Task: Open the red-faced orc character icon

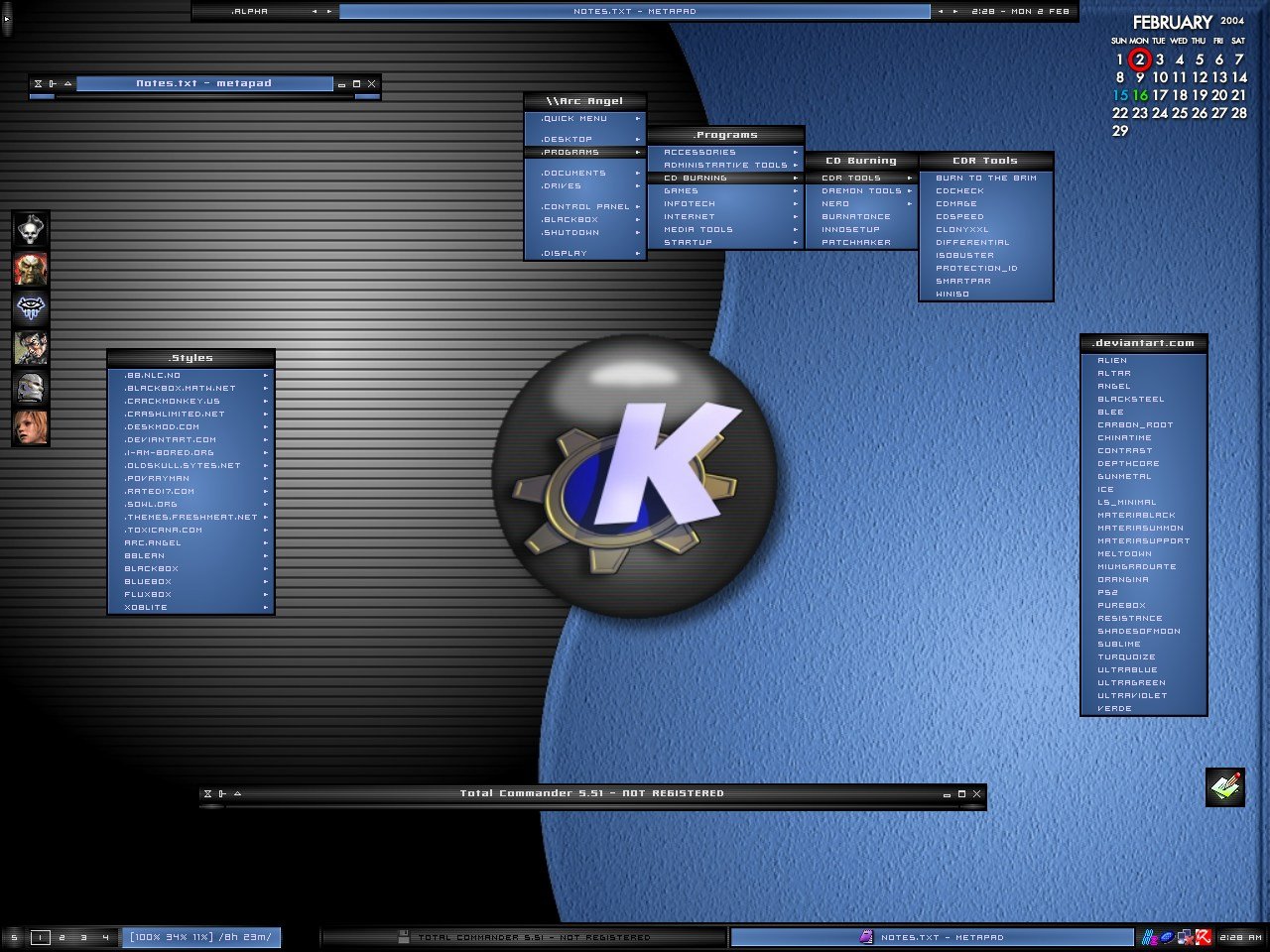Action: click(x=31, y=270)
